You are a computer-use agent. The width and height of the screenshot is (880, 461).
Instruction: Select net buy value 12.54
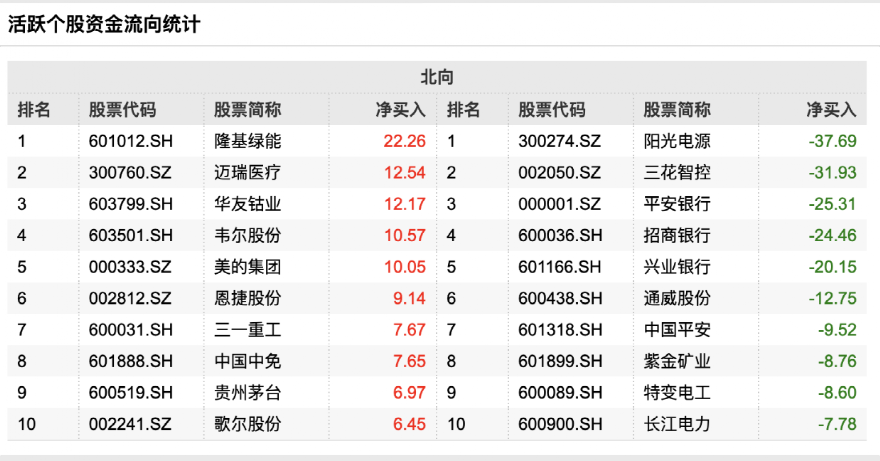(x=405, y=172)
